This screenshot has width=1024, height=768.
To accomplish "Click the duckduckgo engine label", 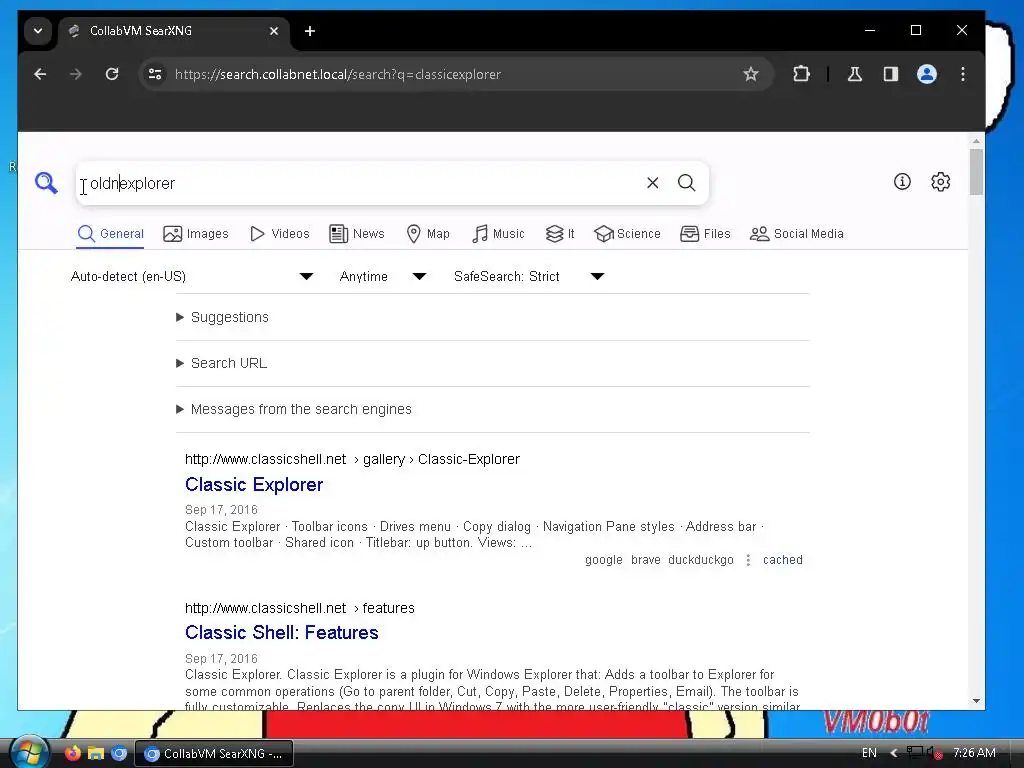I will (x=701, y=560).
